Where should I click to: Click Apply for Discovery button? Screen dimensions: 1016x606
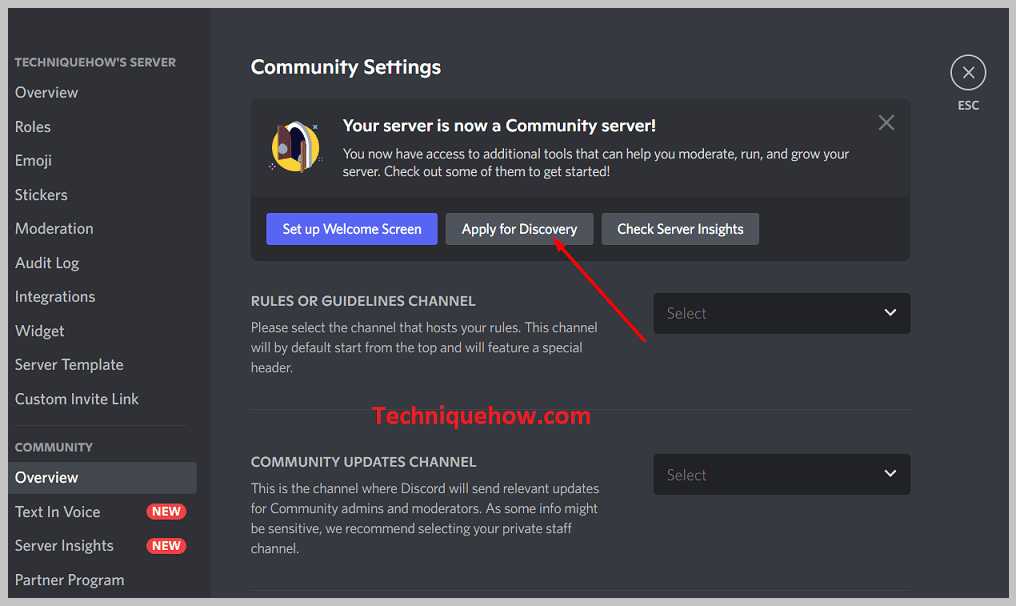[519, 229]
